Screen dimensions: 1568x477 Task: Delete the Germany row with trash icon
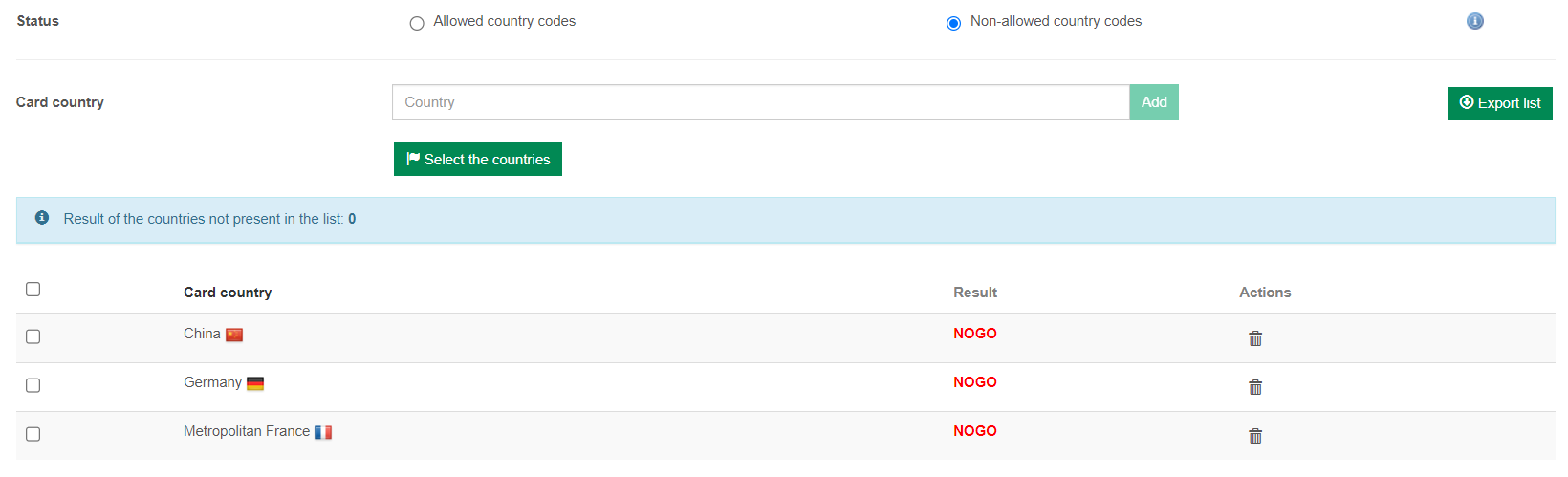click(x=1255, y=387)
